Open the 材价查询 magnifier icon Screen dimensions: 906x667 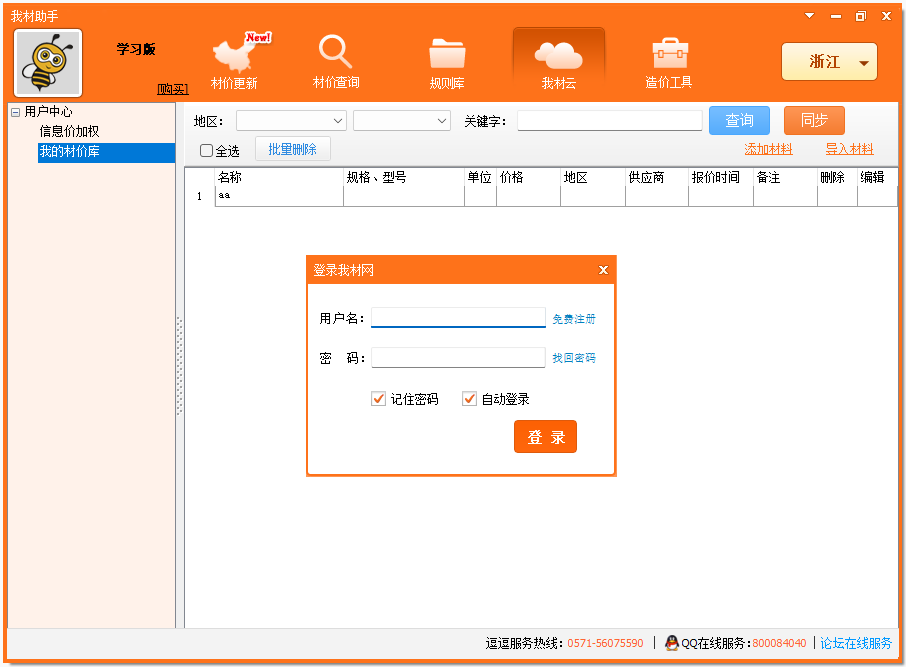pos(336,52)
